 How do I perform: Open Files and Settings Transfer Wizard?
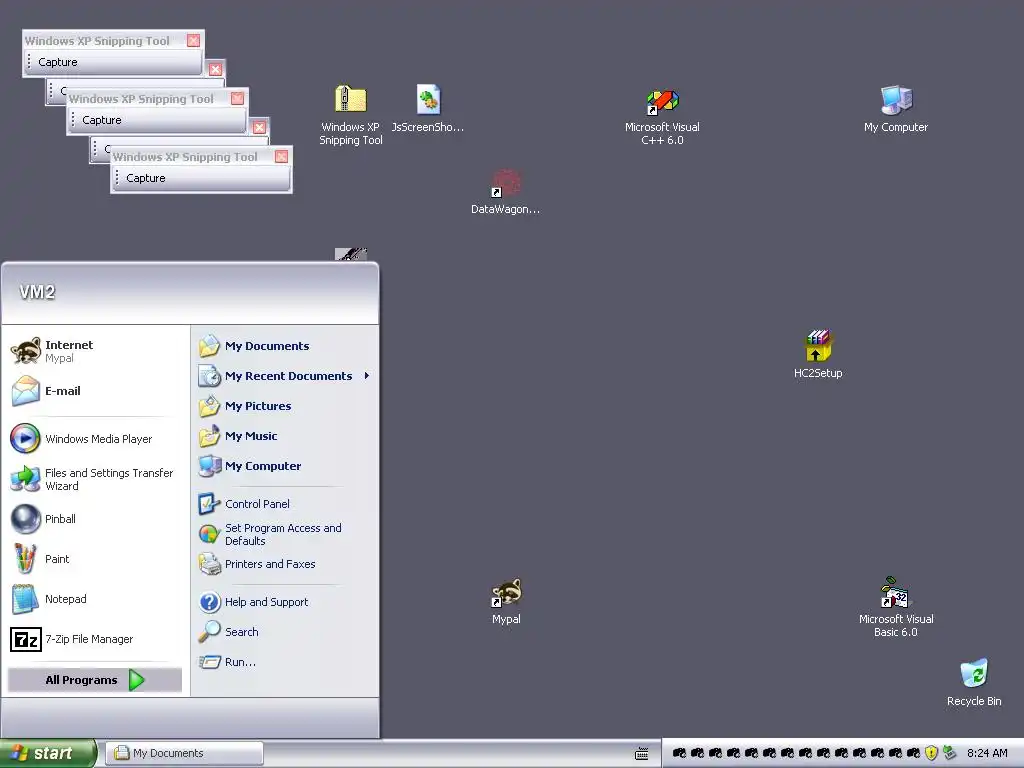point(96,479)
